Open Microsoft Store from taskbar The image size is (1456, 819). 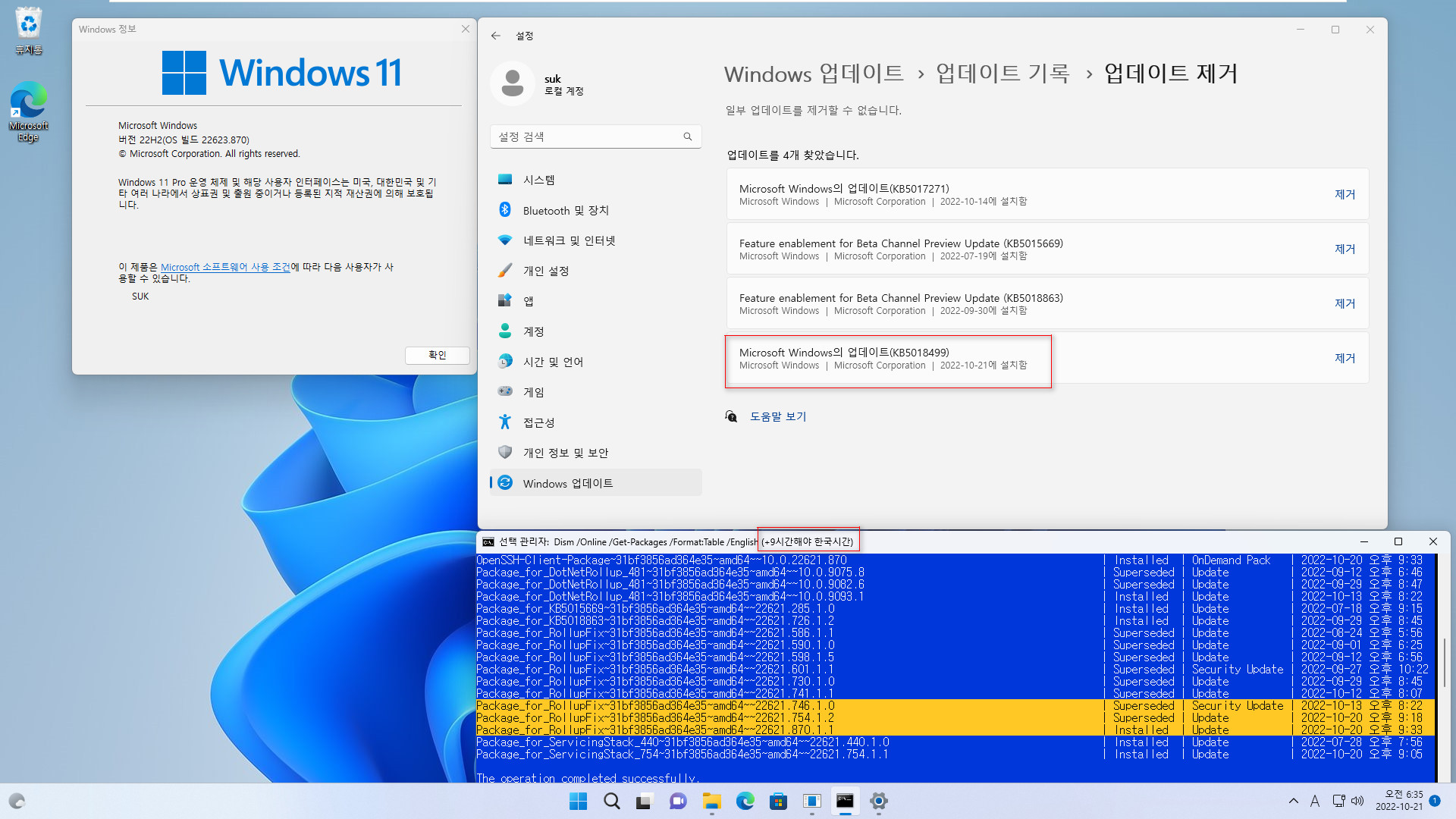[x=778, y=801]
